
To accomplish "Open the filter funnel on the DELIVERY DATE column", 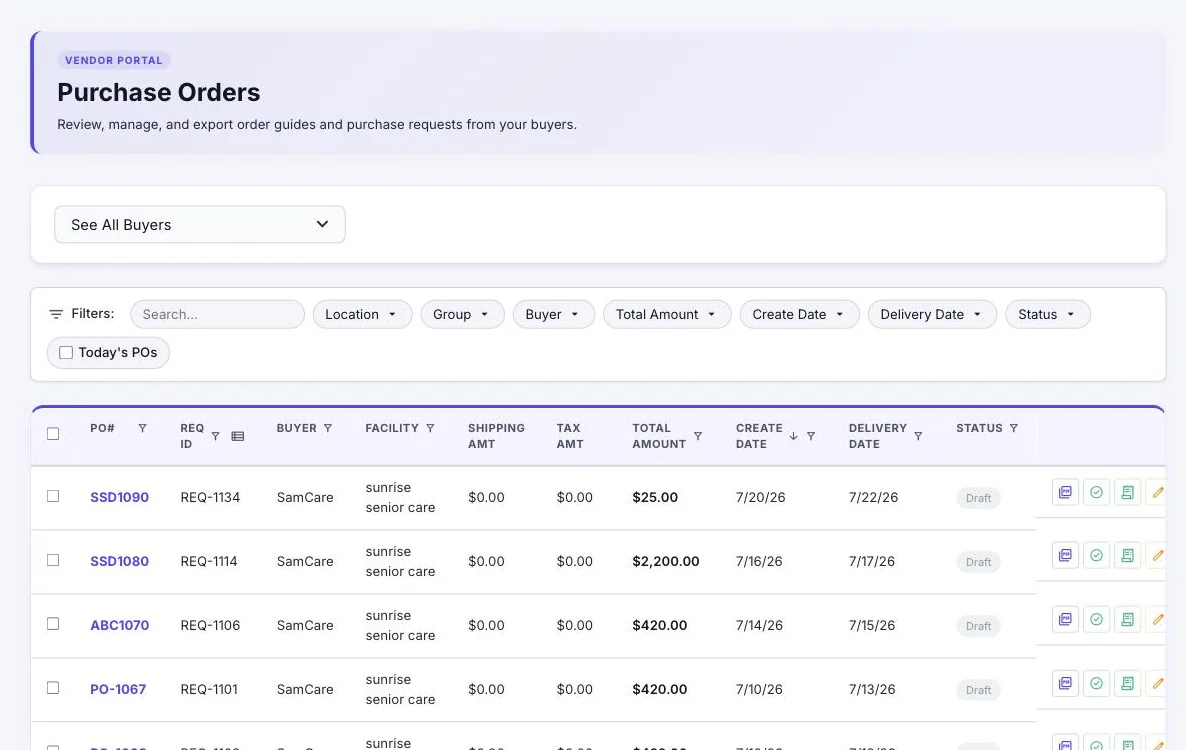I will click(x=917, y=436).
